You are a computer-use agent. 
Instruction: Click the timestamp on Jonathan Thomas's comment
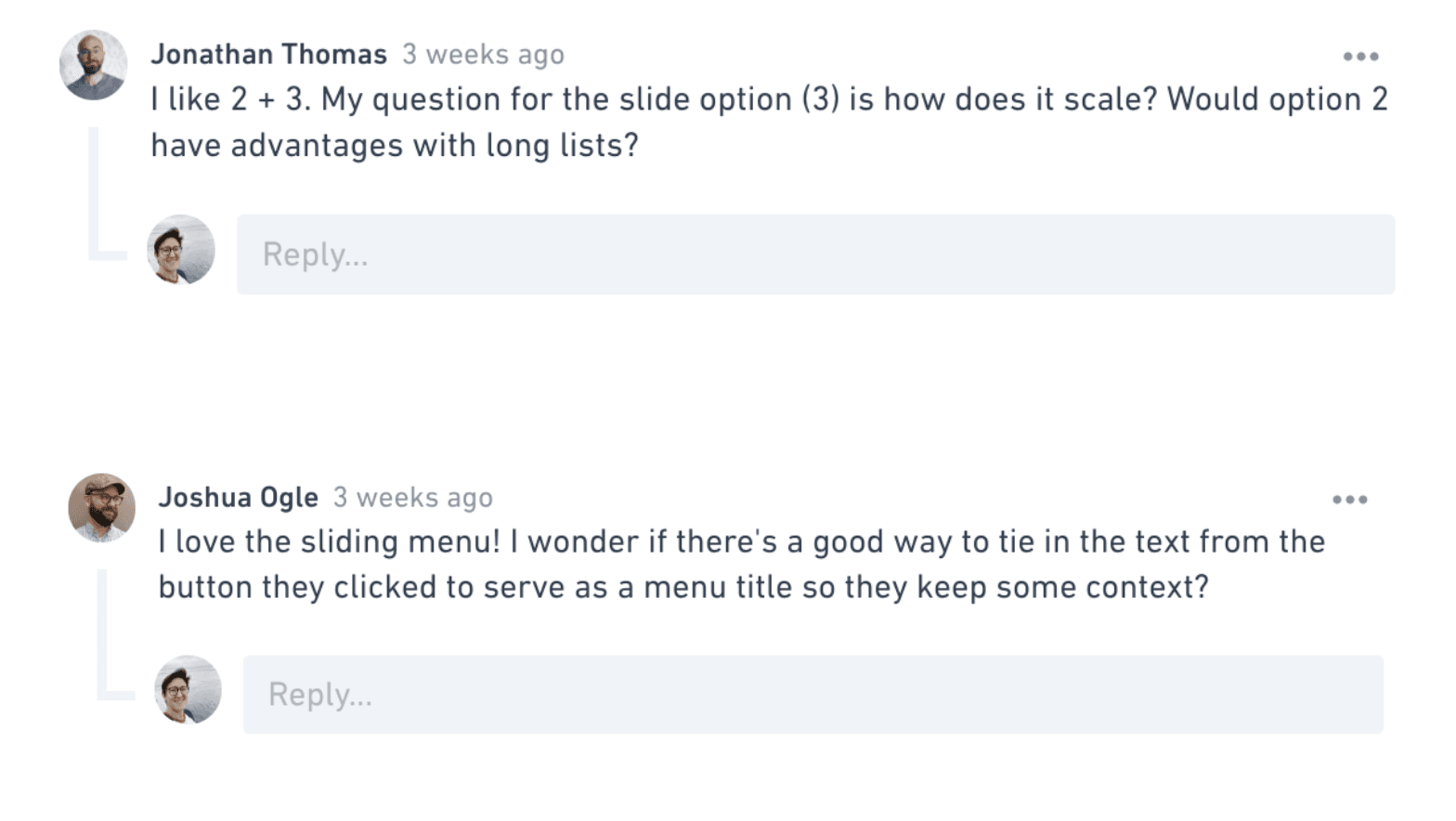tap(483, 55)
